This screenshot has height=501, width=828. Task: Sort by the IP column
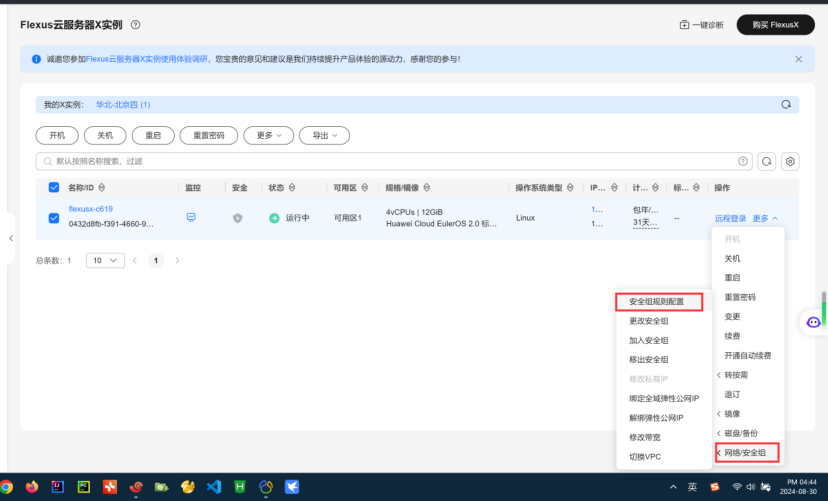tap(614, 187)
